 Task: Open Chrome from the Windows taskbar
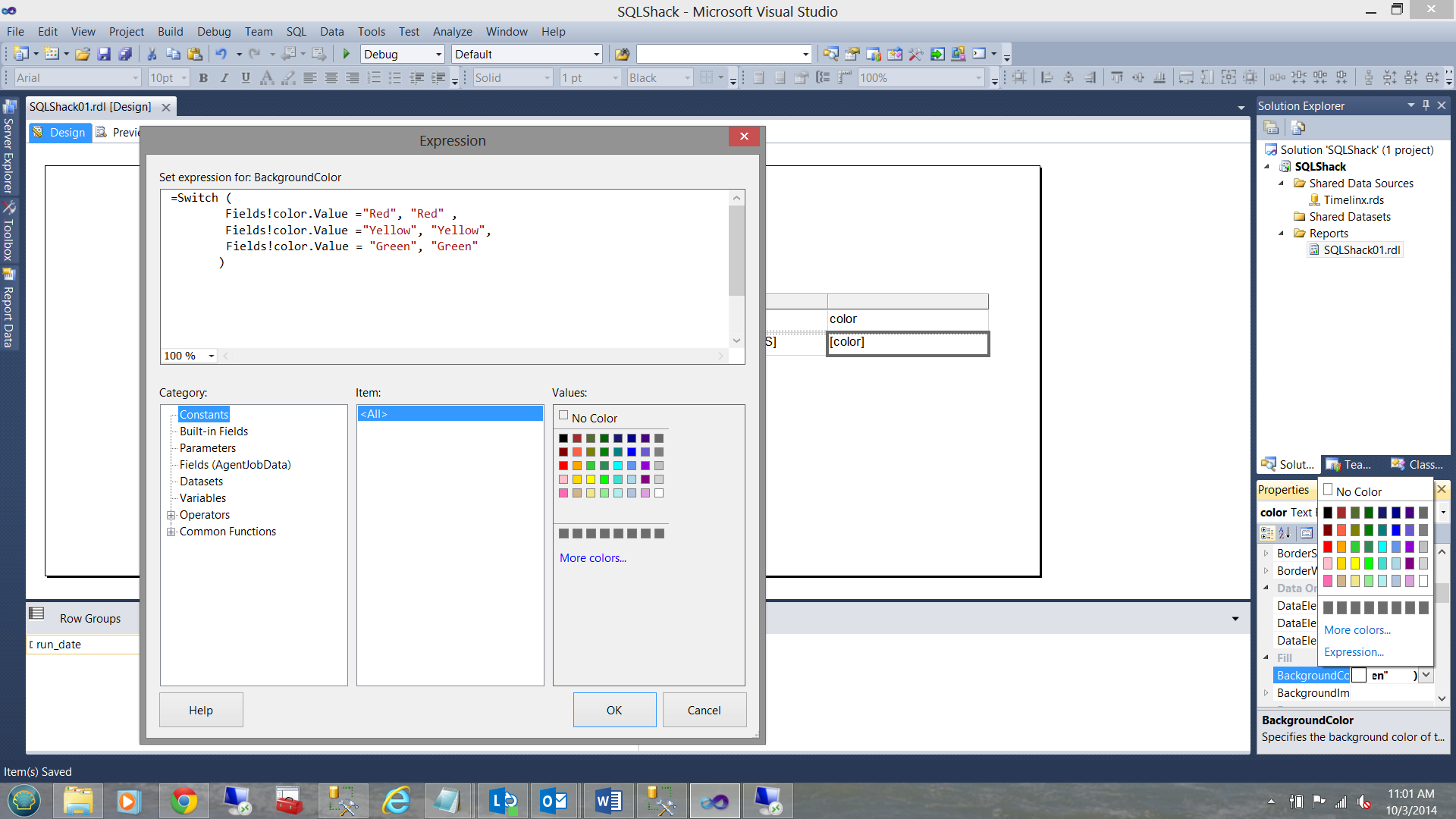[x=184, y=801]
